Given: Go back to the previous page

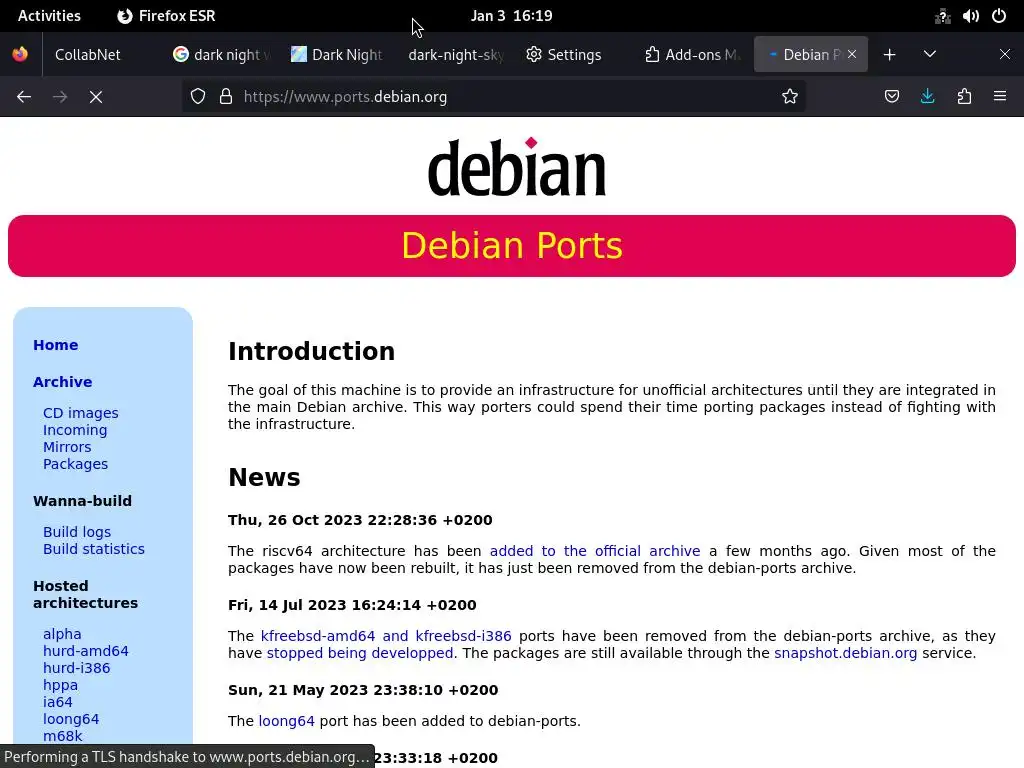Looking at the screenshot, I should point(24,97).
